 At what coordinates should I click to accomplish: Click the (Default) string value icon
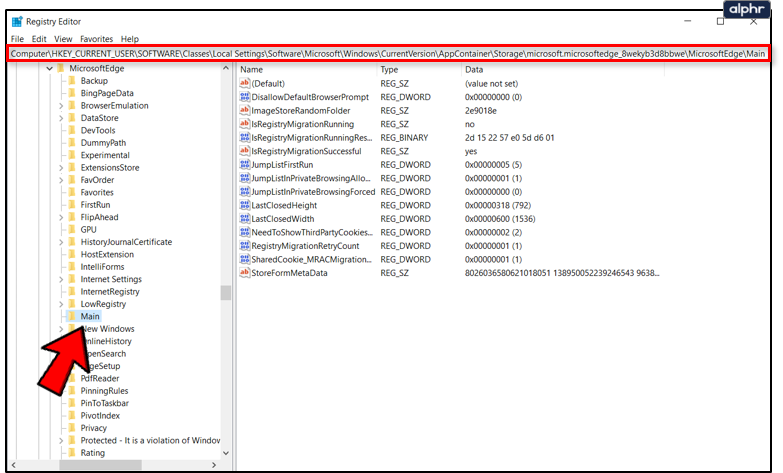pyautogui.click(x=245, y=83)
